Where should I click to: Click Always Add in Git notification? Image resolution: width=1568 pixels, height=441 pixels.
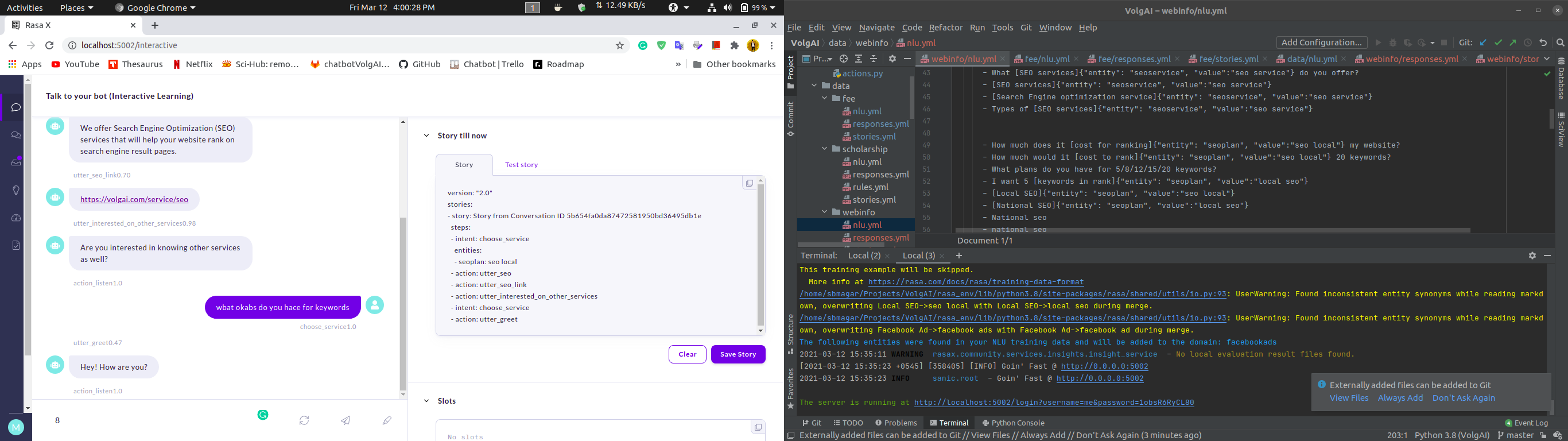(1400, 398)
